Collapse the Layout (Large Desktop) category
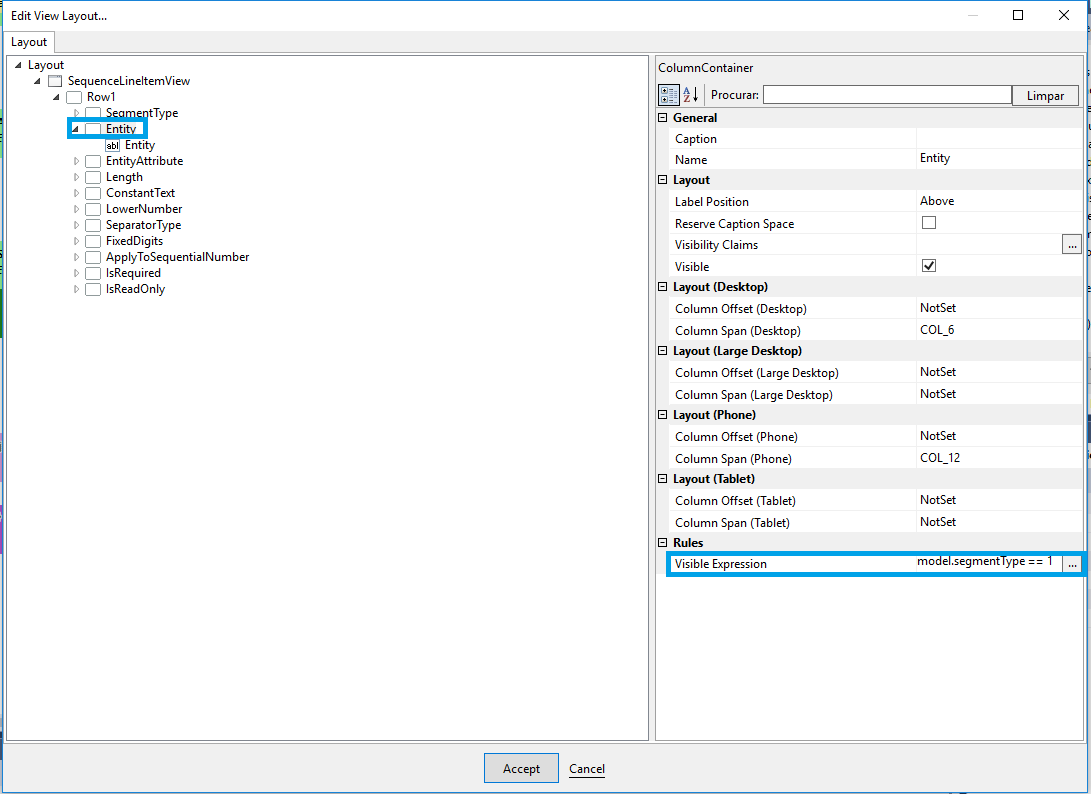Screen dimensions: 1091x794 tap(662, 351)
